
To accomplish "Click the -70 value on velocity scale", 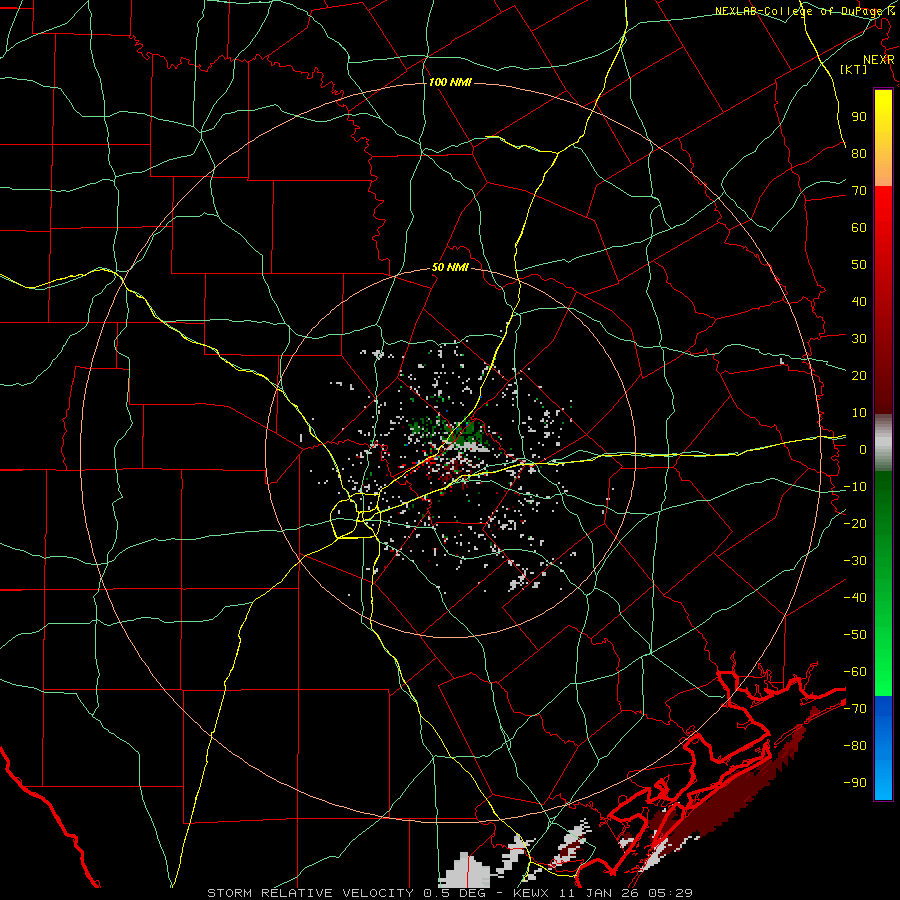I will pyautogui.click(x=855, y=708).
